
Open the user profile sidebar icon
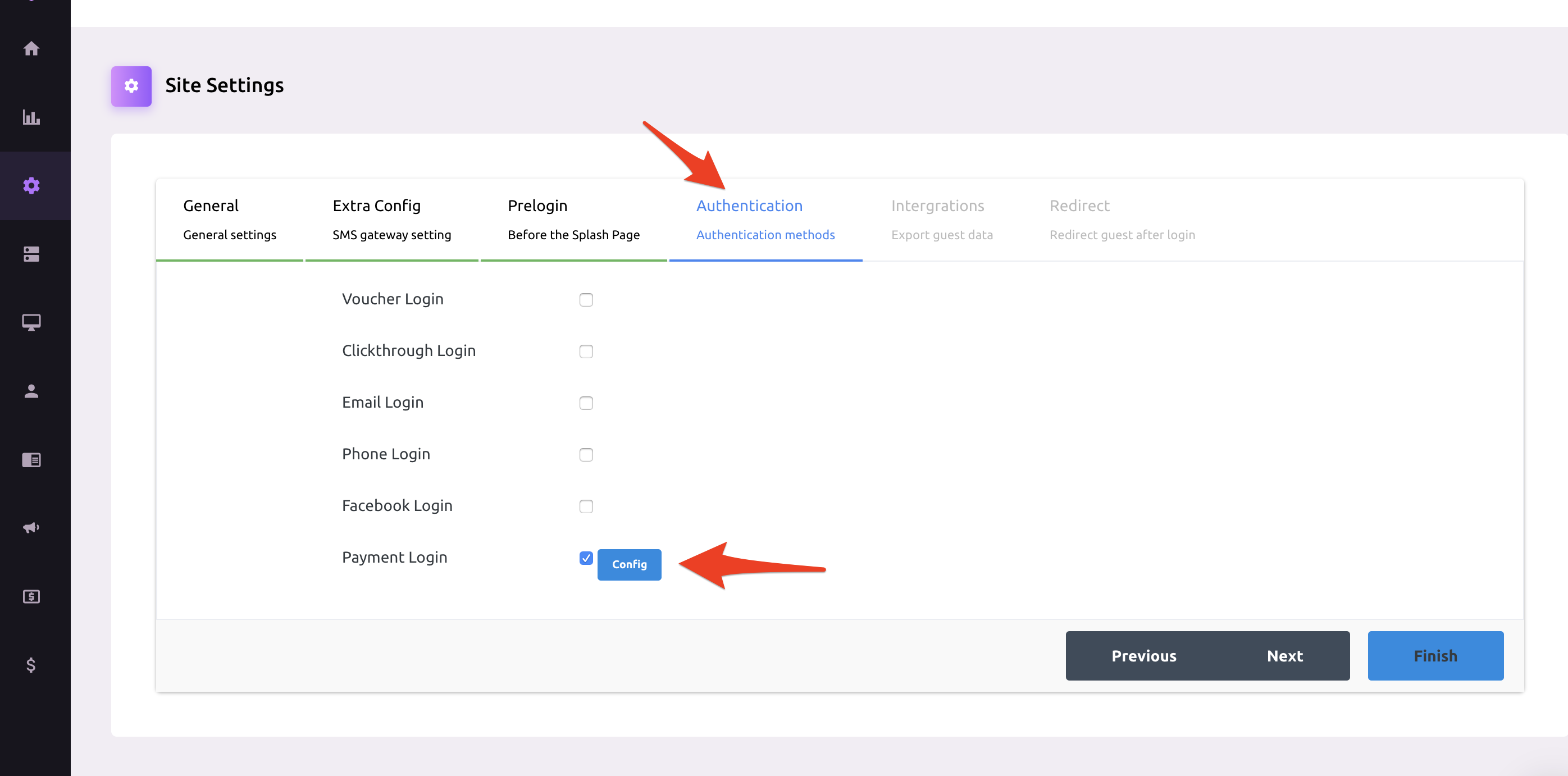point(31,391)
